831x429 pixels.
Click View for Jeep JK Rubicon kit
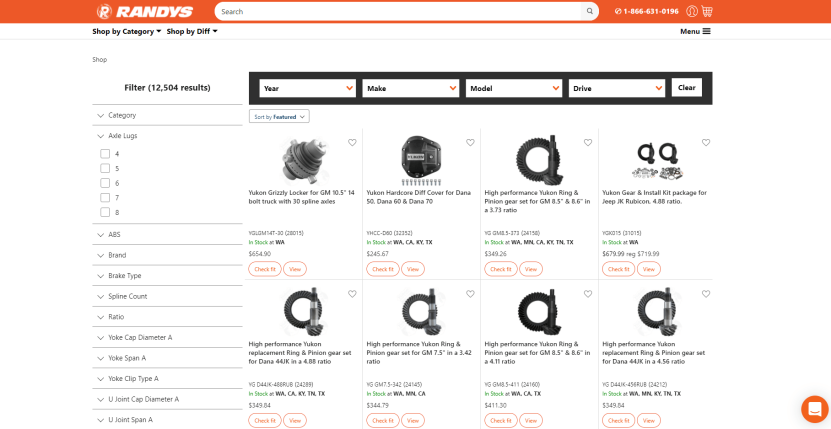(x=649, y=269)
